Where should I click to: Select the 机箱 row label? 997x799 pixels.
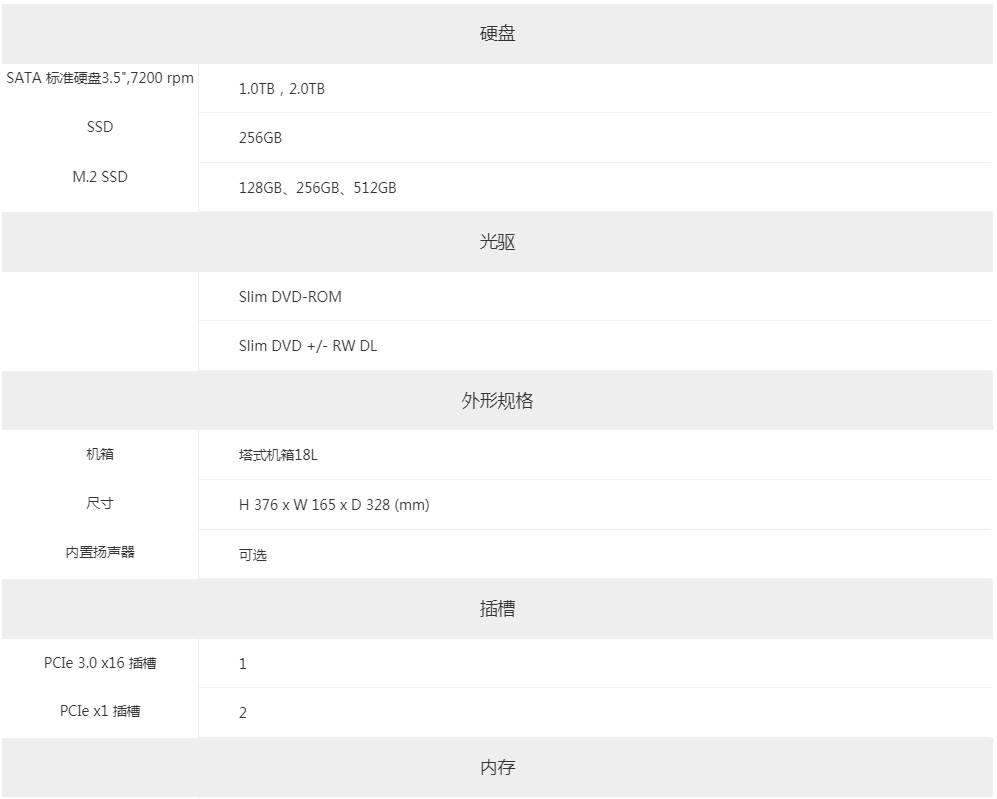[100, 454]
